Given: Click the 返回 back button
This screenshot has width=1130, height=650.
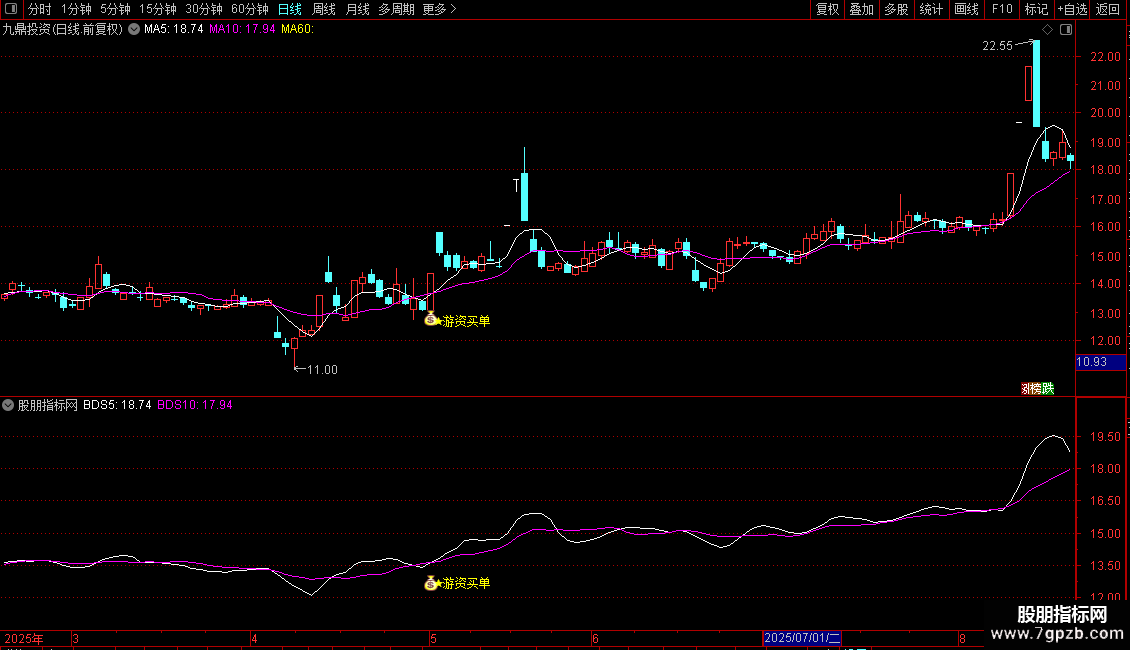Looking at the screenshot, I should 1108,9.
